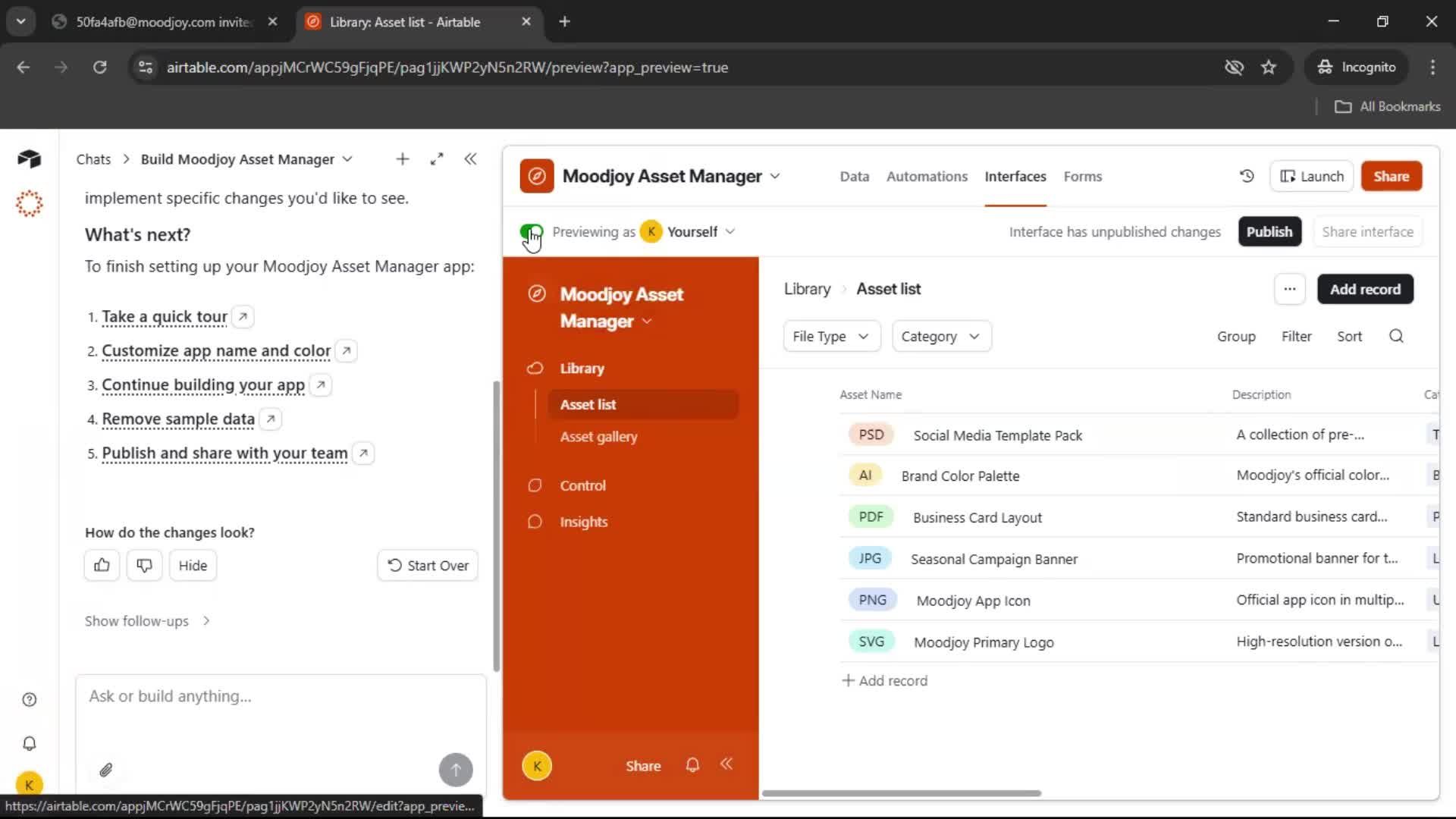Open Asset gallery page in sidebar
Screen dimensions: 1456x819
click(x=598, y=436)
